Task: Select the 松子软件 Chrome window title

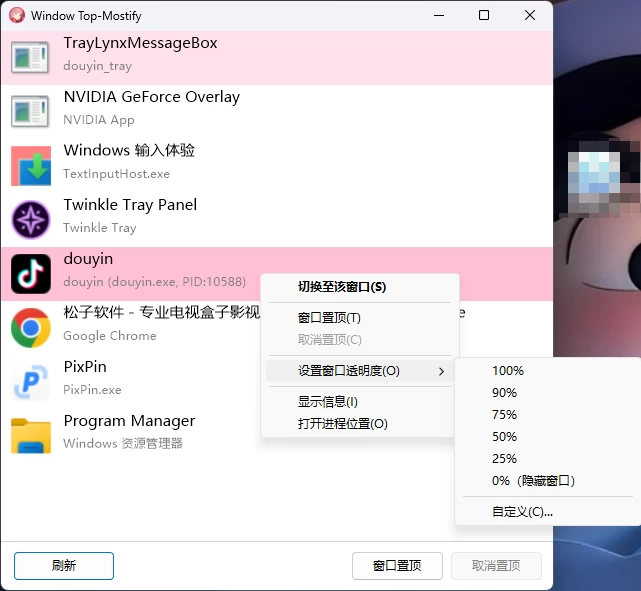Action: point(161,313)
